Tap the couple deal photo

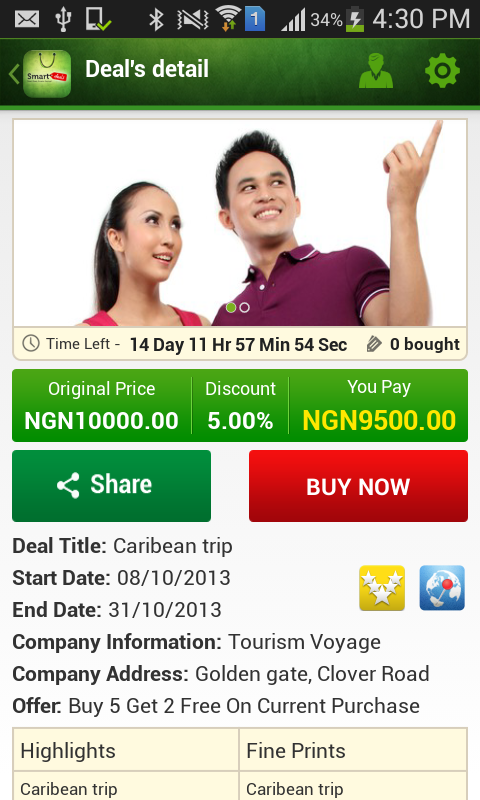click(x=240, y=223)
